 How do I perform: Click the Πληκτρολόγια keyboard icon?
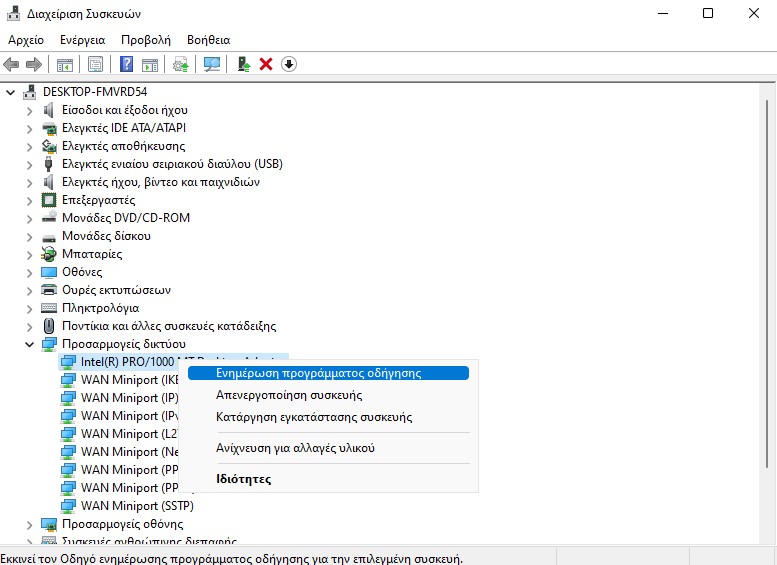click(49, 308)
